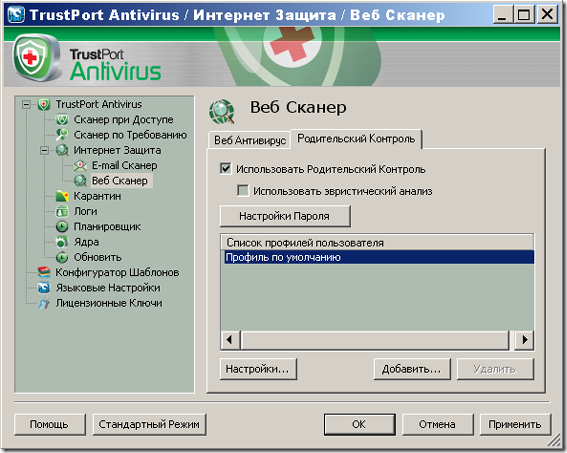
Task: Click the Веб Сканер icon in the tree
Action: click(80, 181)
